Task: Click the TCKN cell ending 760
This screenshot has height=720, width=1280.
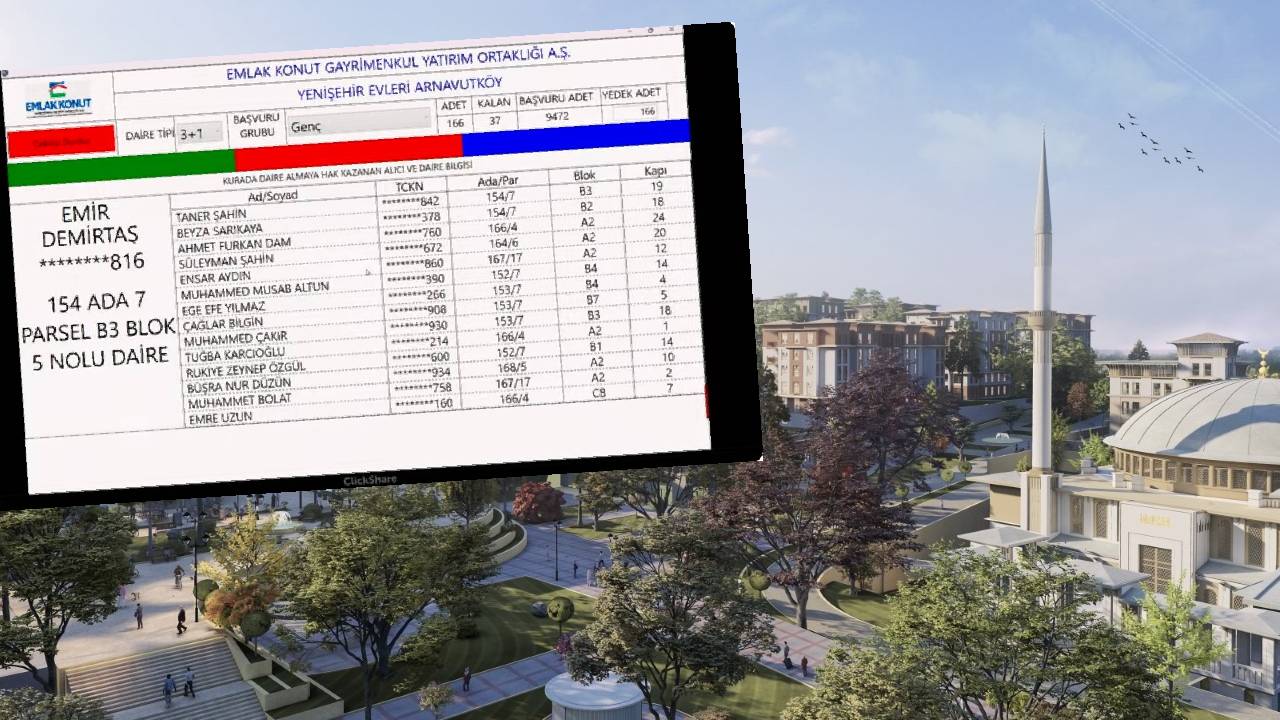Action: coord(412,233)
